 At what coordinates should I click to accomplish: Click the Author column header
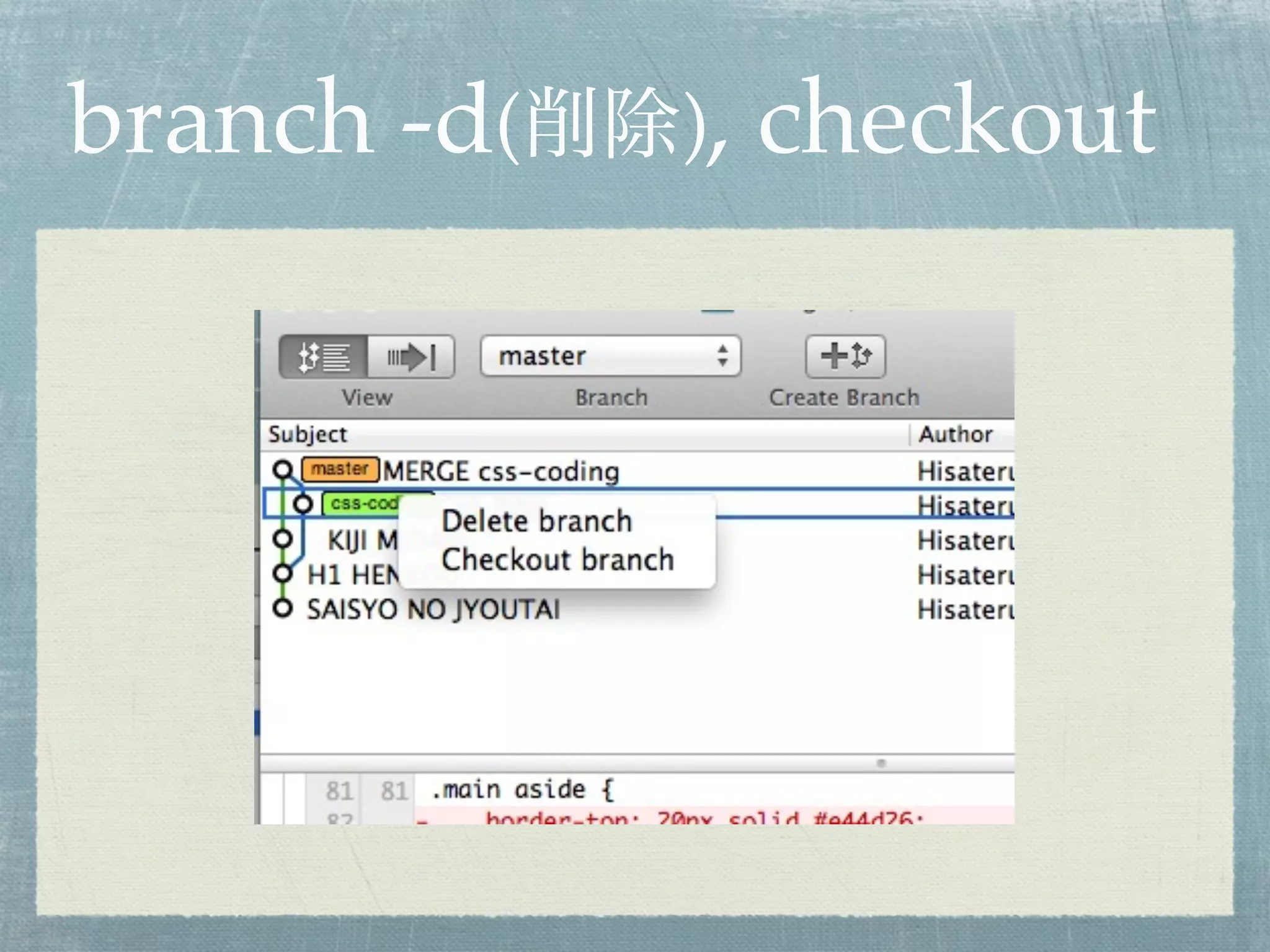(956, 434)
